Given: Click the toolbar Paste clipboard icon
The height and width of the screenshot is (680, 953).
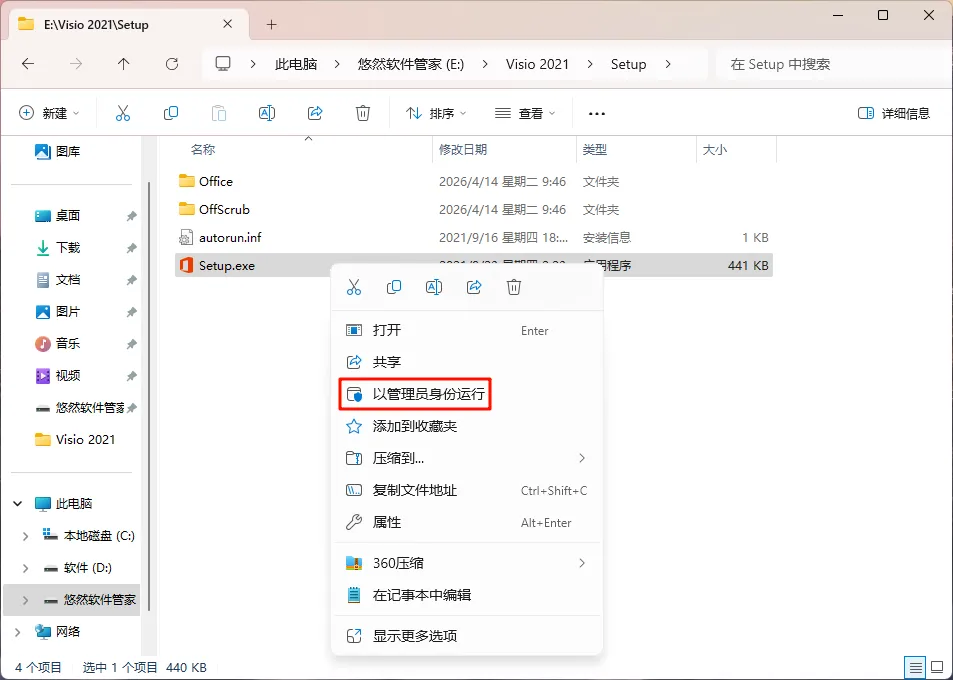Looking at the screenshot, I should pos(219,113).
